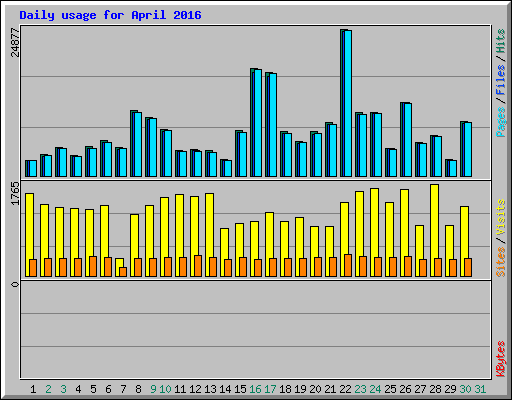Click the red KBytes legend label
Viewport: 512px width, 400px height.
(x=501, y=359)
